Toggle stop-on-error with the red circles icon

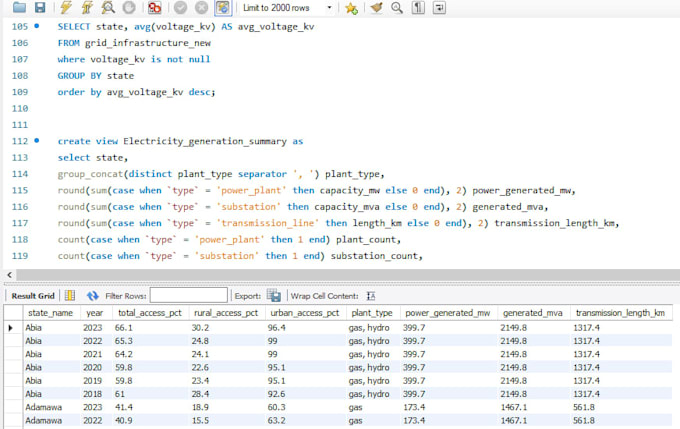154,7
